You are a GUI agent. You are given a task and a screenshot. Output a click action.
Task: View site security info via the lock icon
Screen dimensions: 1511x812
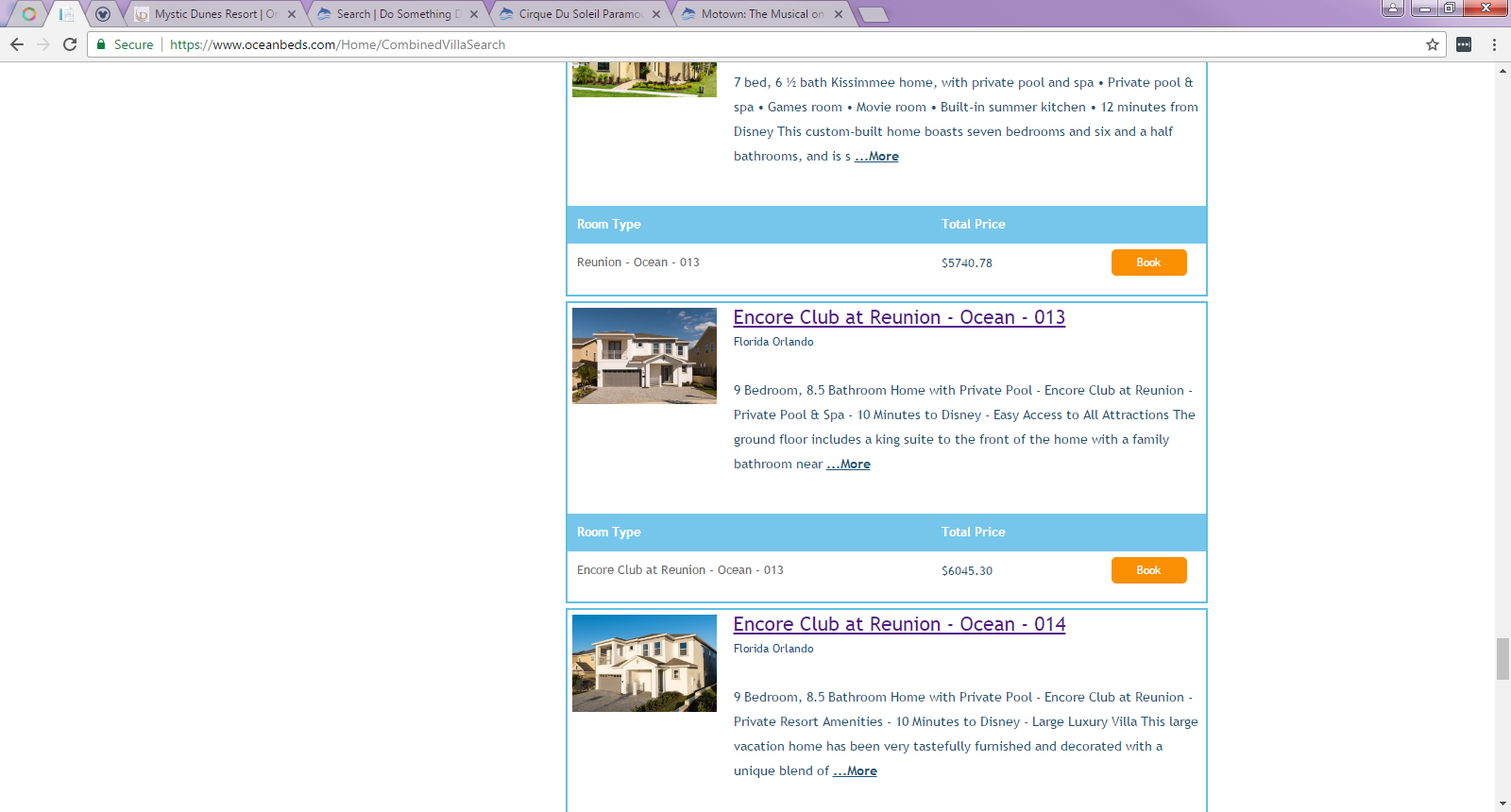coord(101,44)
